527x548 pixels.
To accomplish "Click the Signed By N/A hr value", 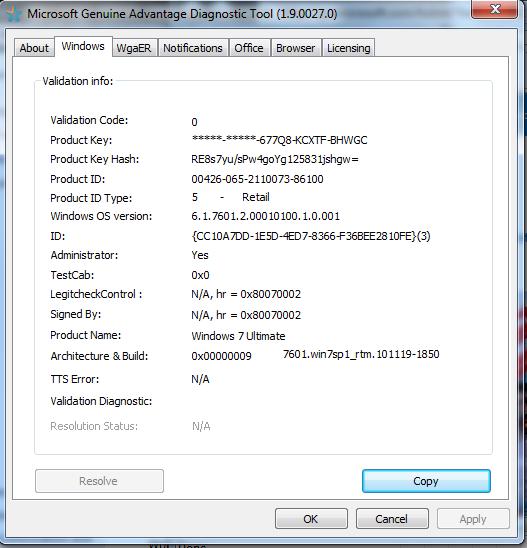I will click(246, 315).
